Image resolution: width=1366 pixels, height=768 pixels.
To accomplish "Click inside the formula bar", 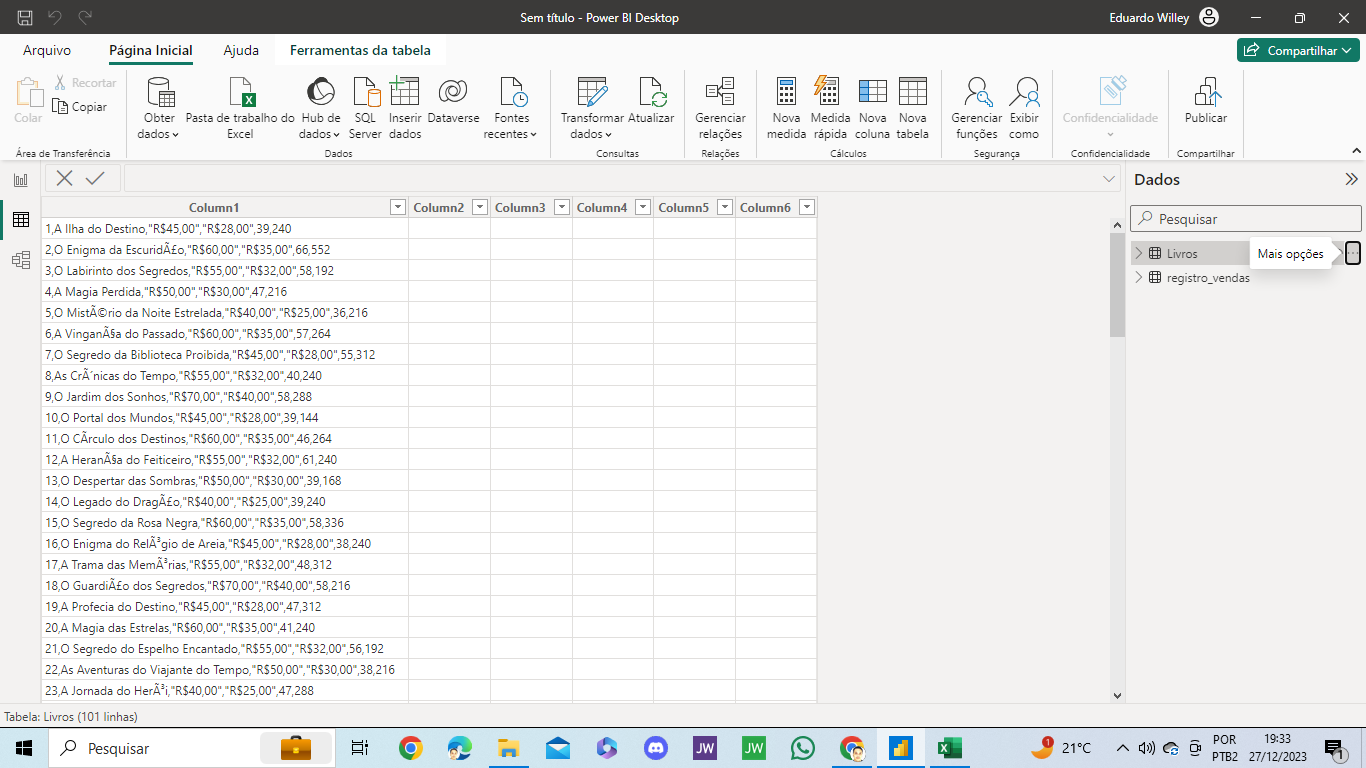I will click(610, 178).
